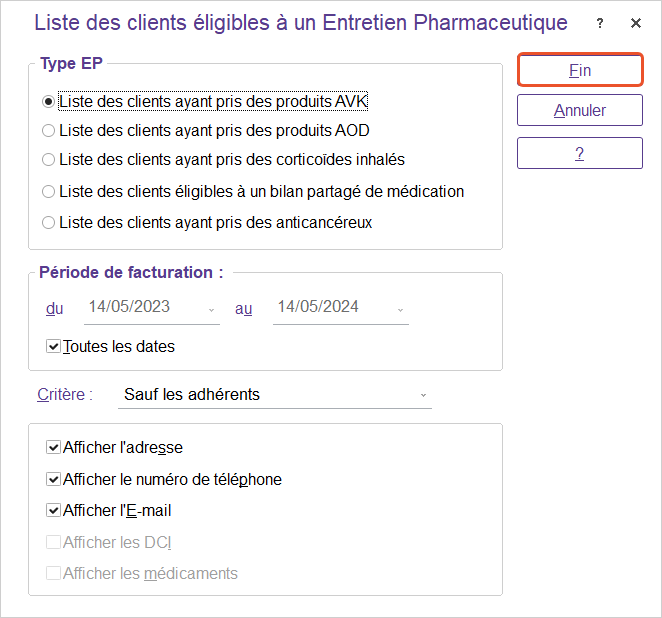
Task: Disable Afficher le numéro de téléphone
Action: pyautogui.click(x=53, y=479)
